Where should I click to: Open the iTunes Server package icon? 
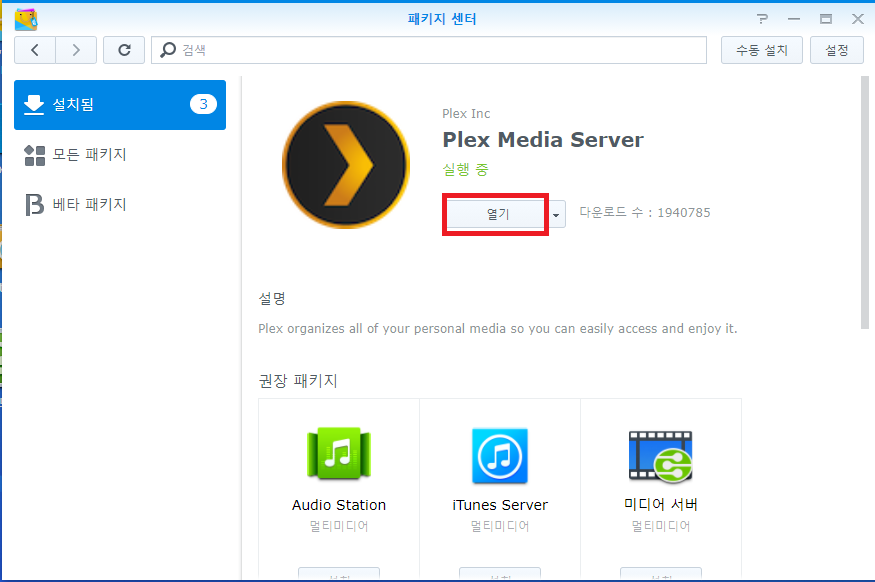[499, 455]
